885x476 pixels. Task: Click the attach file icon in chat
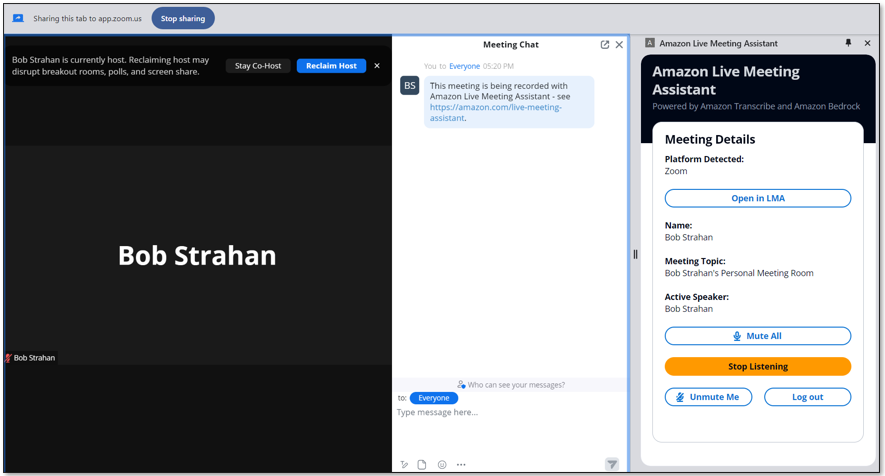point(422,465)
